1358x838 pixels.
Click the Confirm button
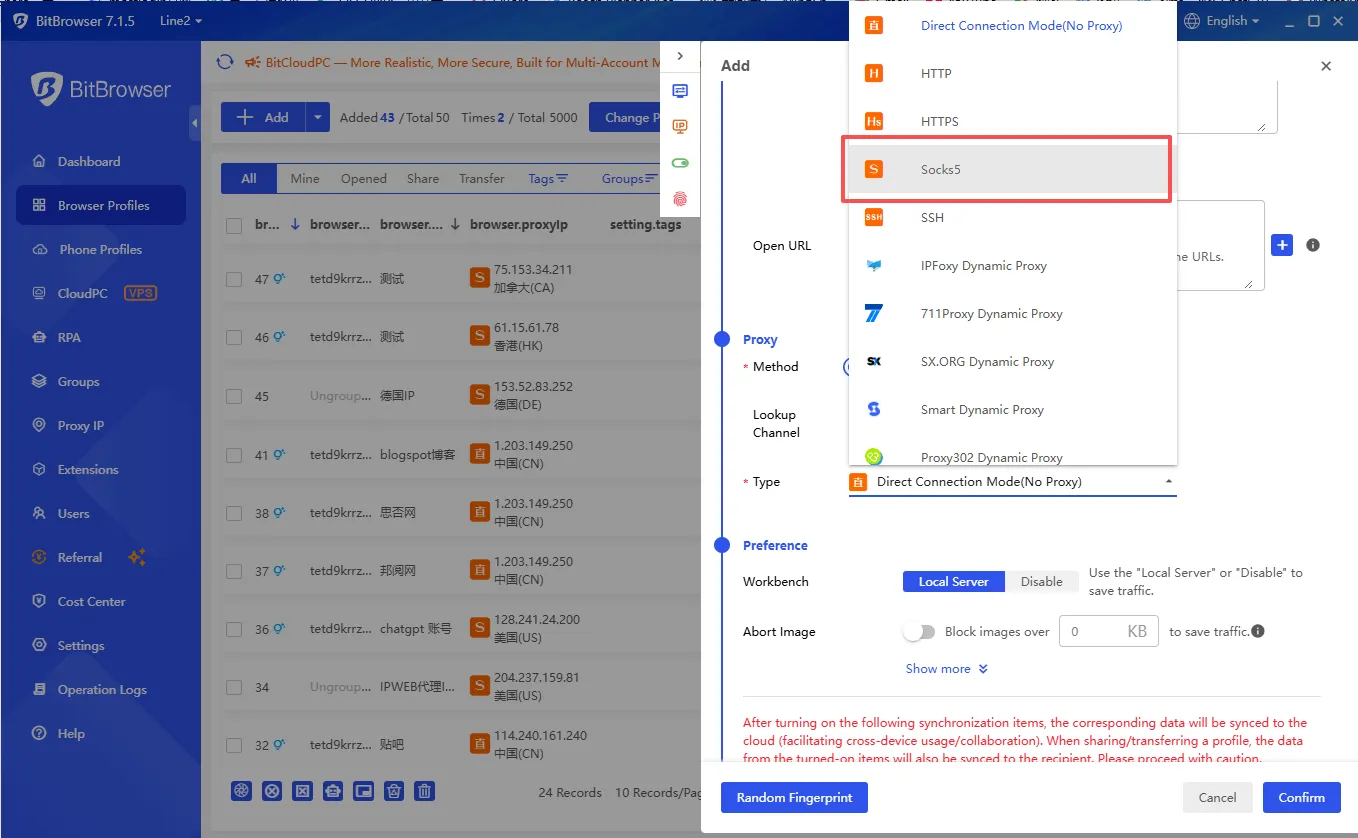click(1301, 797)
